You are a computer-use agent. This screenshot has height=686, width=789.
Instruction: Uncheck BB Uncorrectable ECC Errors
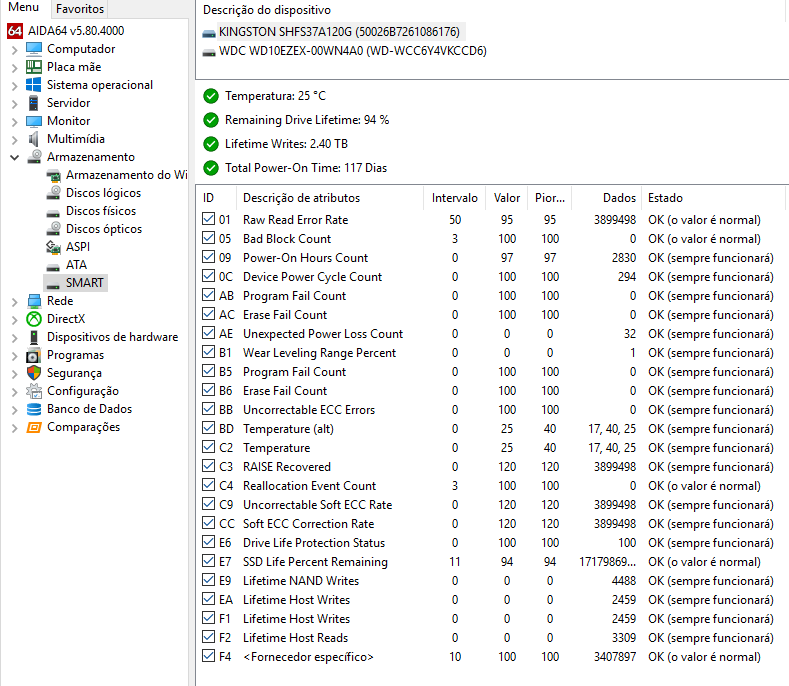pos(208,409)
